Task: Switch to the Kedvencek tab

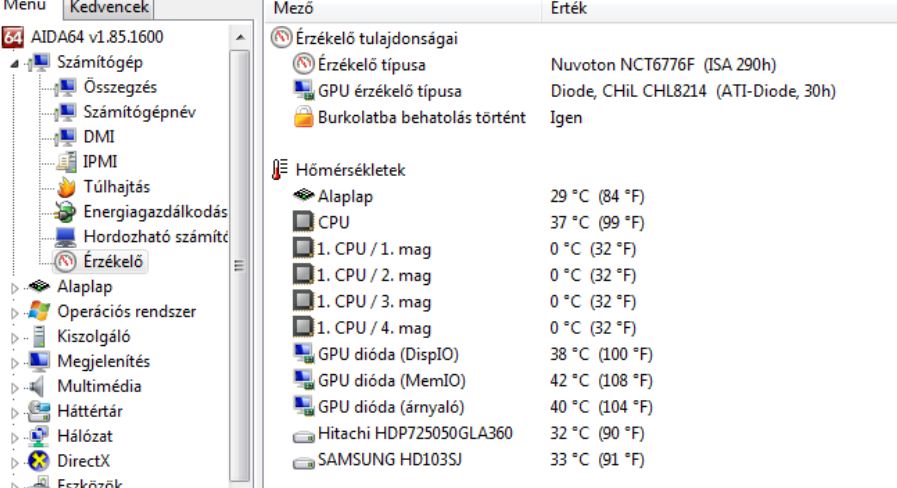Action: (109, 8)
